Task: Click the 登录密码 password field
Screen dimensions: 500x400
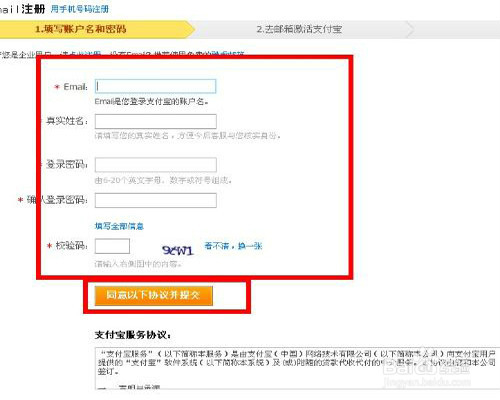Action: tap(156, 165)
